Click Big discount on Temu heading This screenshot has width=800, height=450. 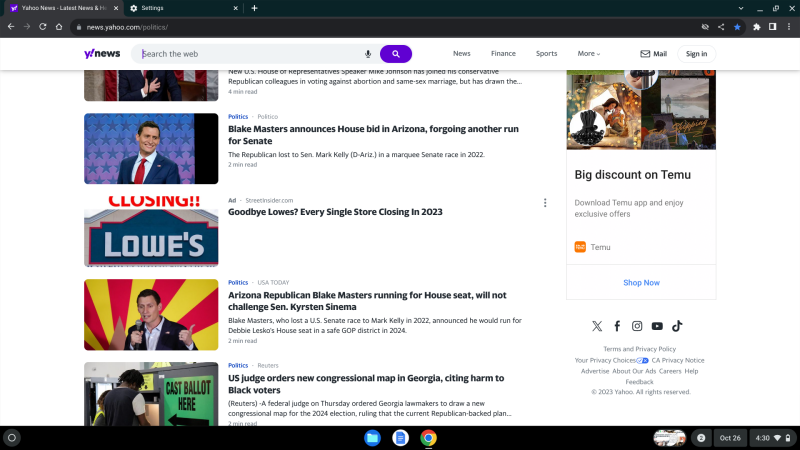click(633, 174)
